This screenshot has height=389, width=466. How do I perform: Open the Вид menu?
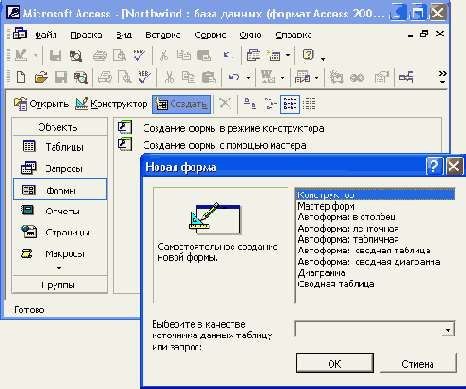tap(124, 35)
